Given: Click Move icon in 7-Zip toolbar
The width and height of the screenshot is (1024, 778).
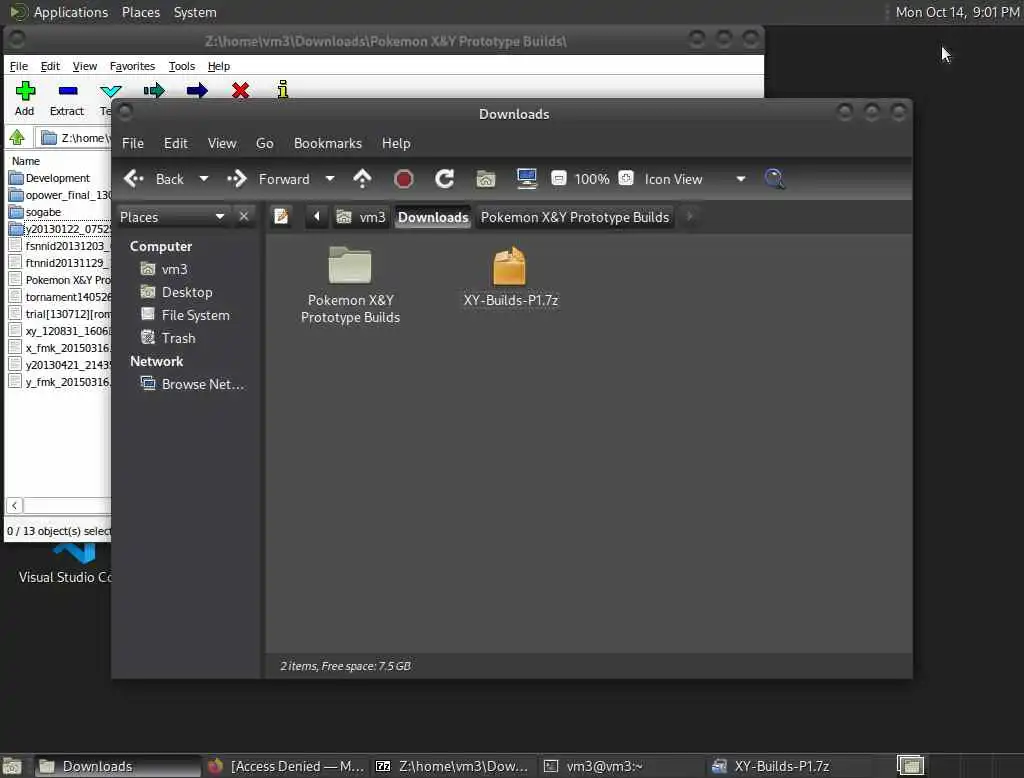Looking at the screenshot, I should pyautogui.click(x=197, y=90).
